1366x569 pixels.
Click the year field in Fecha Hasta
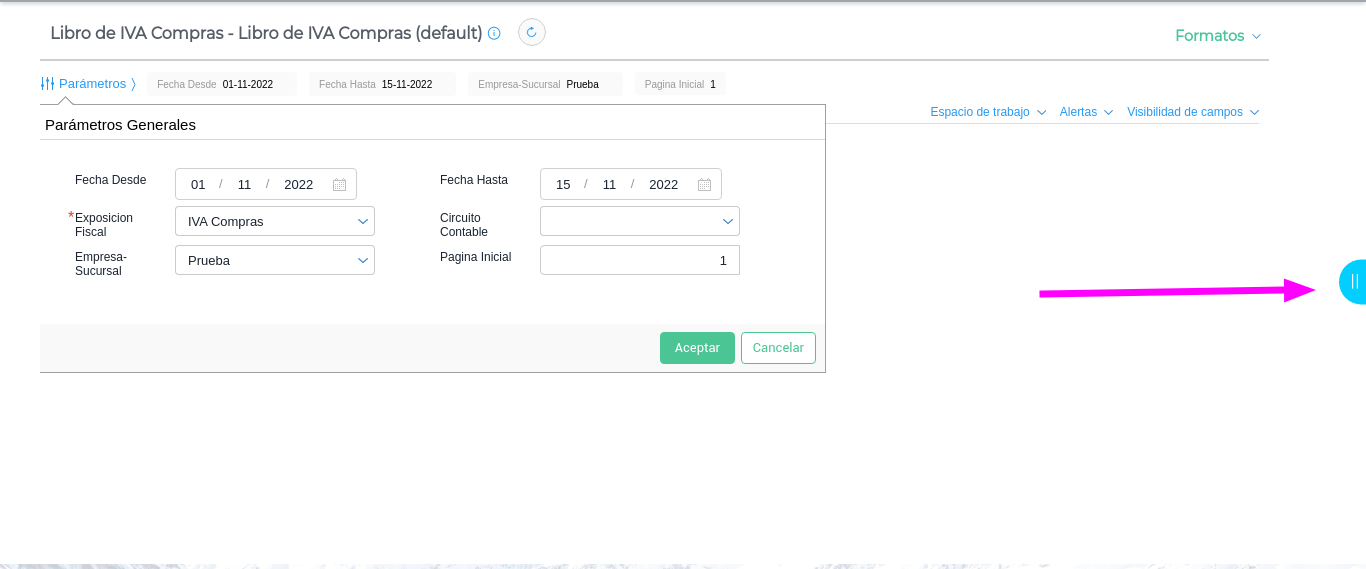click(x=663, y=185)
